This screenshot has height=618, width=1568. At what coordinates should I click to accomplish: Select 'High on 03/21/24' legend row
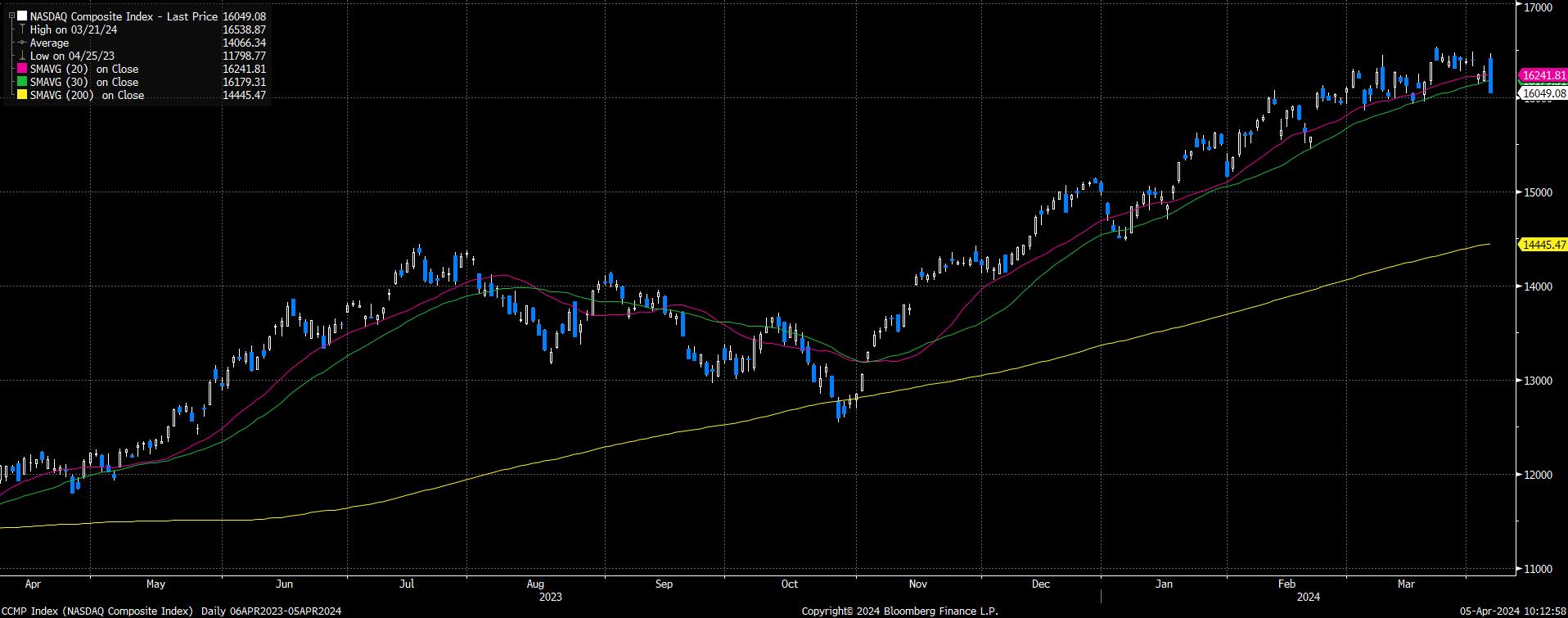pos(74,29)
